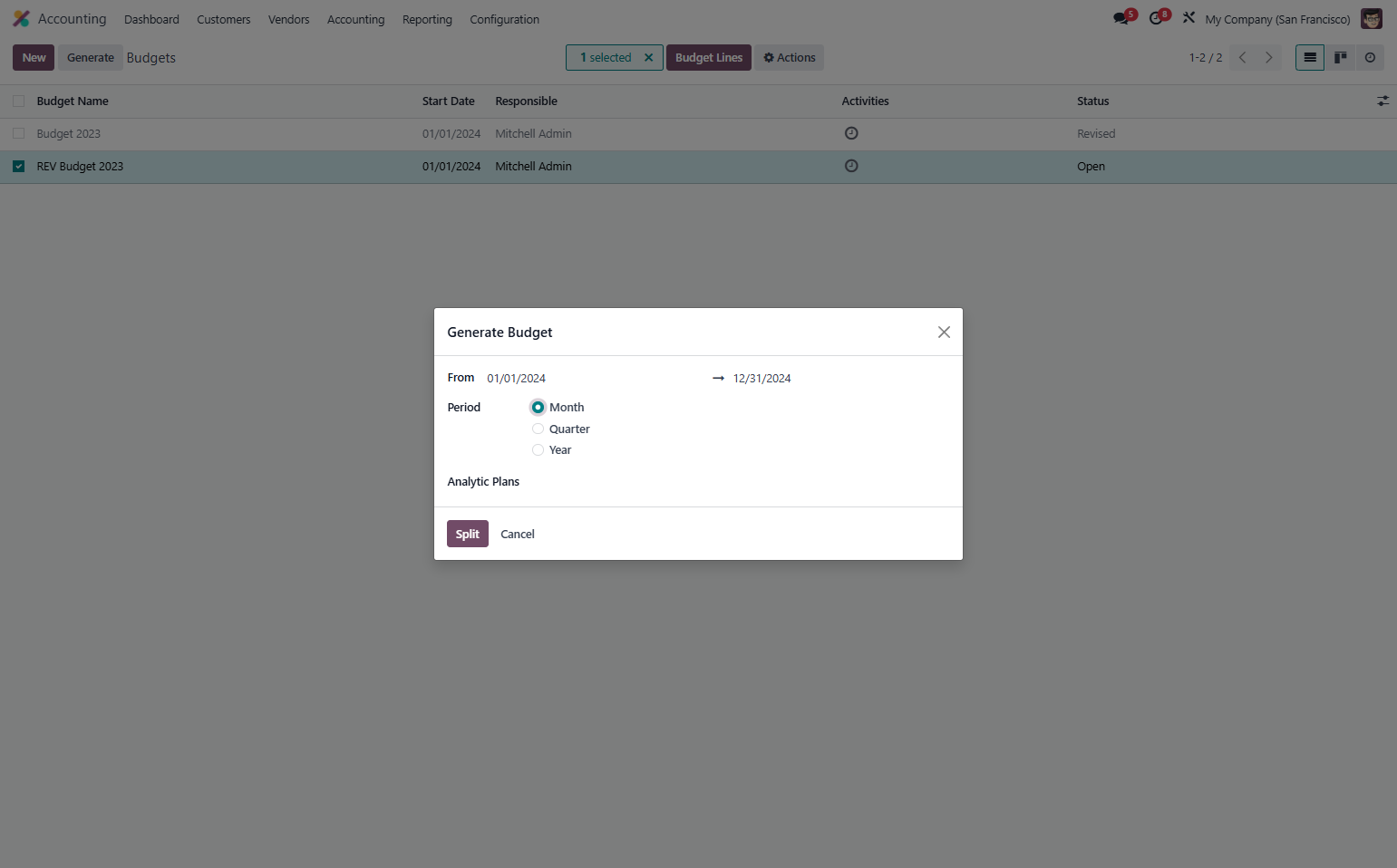Open the Actions dropdown
Screen dimensions: 1397x868
(790, 57)
